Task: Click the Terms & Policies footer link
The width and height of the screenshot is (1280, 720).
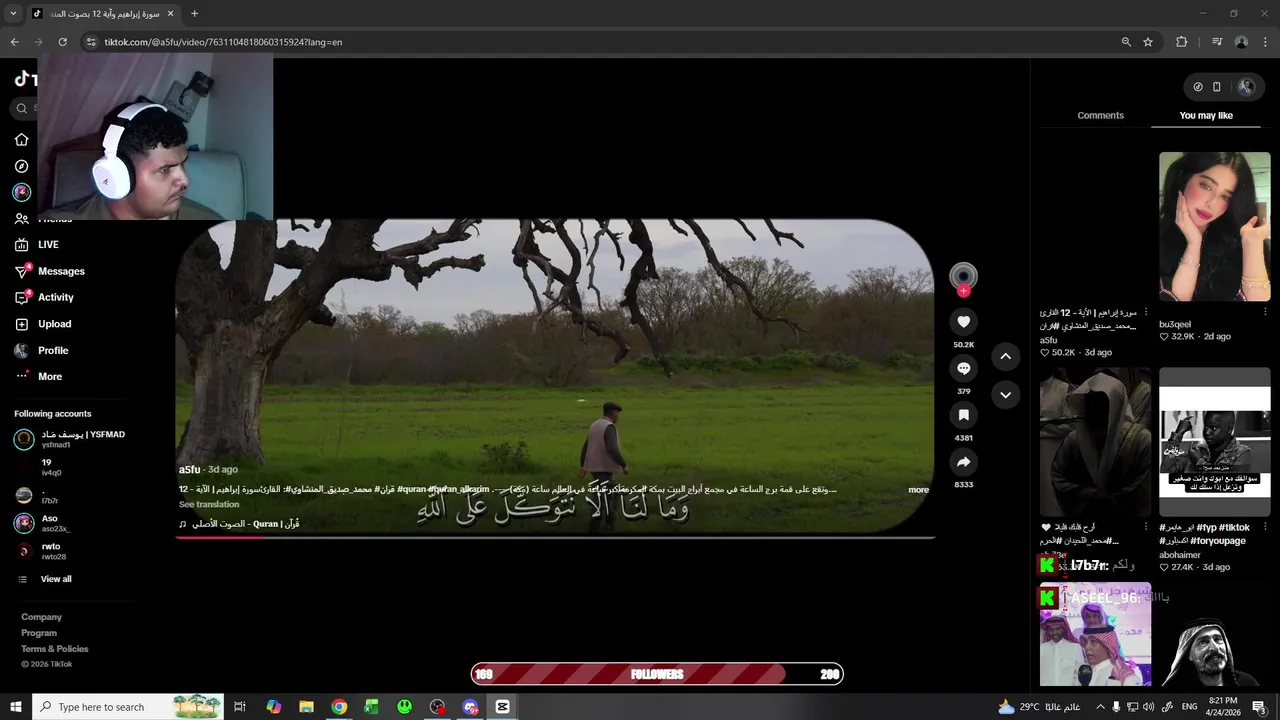Action: pyautogui.click(x=55, y=649)
